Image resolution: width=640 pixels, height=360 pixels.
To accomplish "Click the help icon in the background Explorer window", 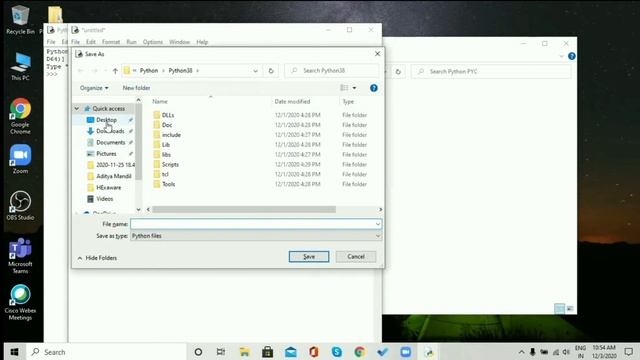I will pyautogui.click(x=572, y=56).
